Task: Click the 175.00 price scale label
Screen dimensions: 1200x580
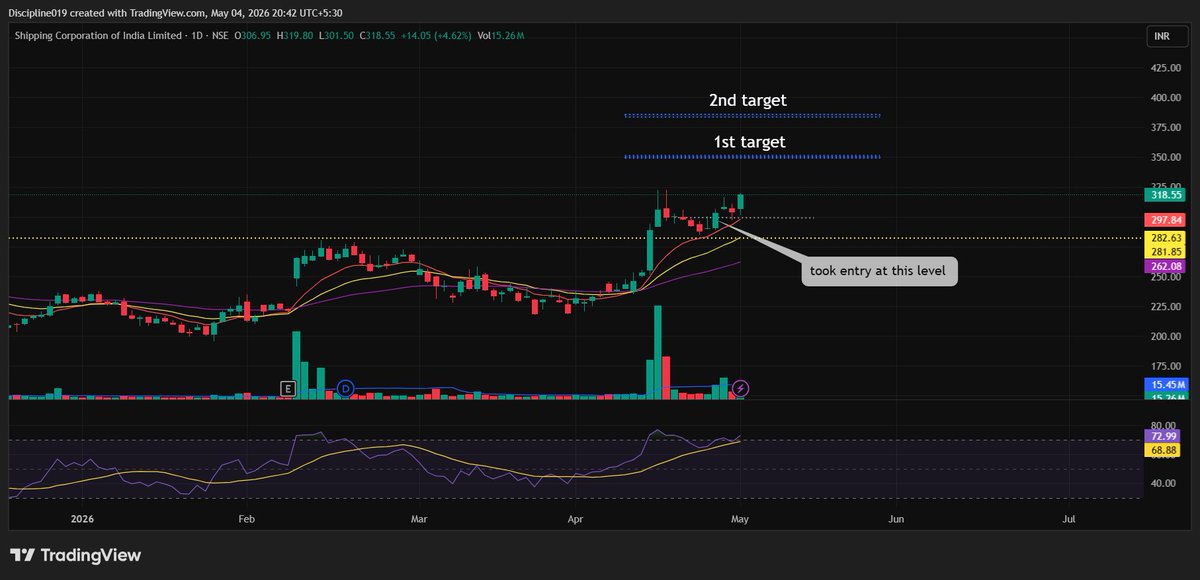Action: (x=1165, y=367)
